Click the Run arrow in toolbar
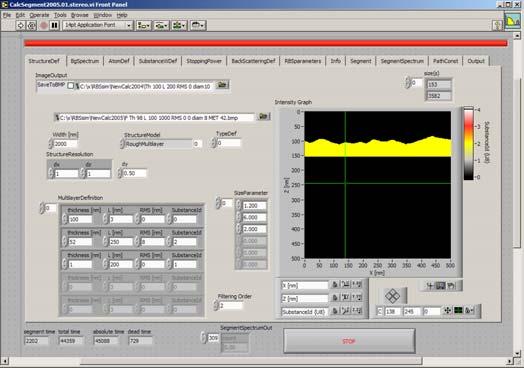Screen dimensions: 524x368 tap(20, 25)
